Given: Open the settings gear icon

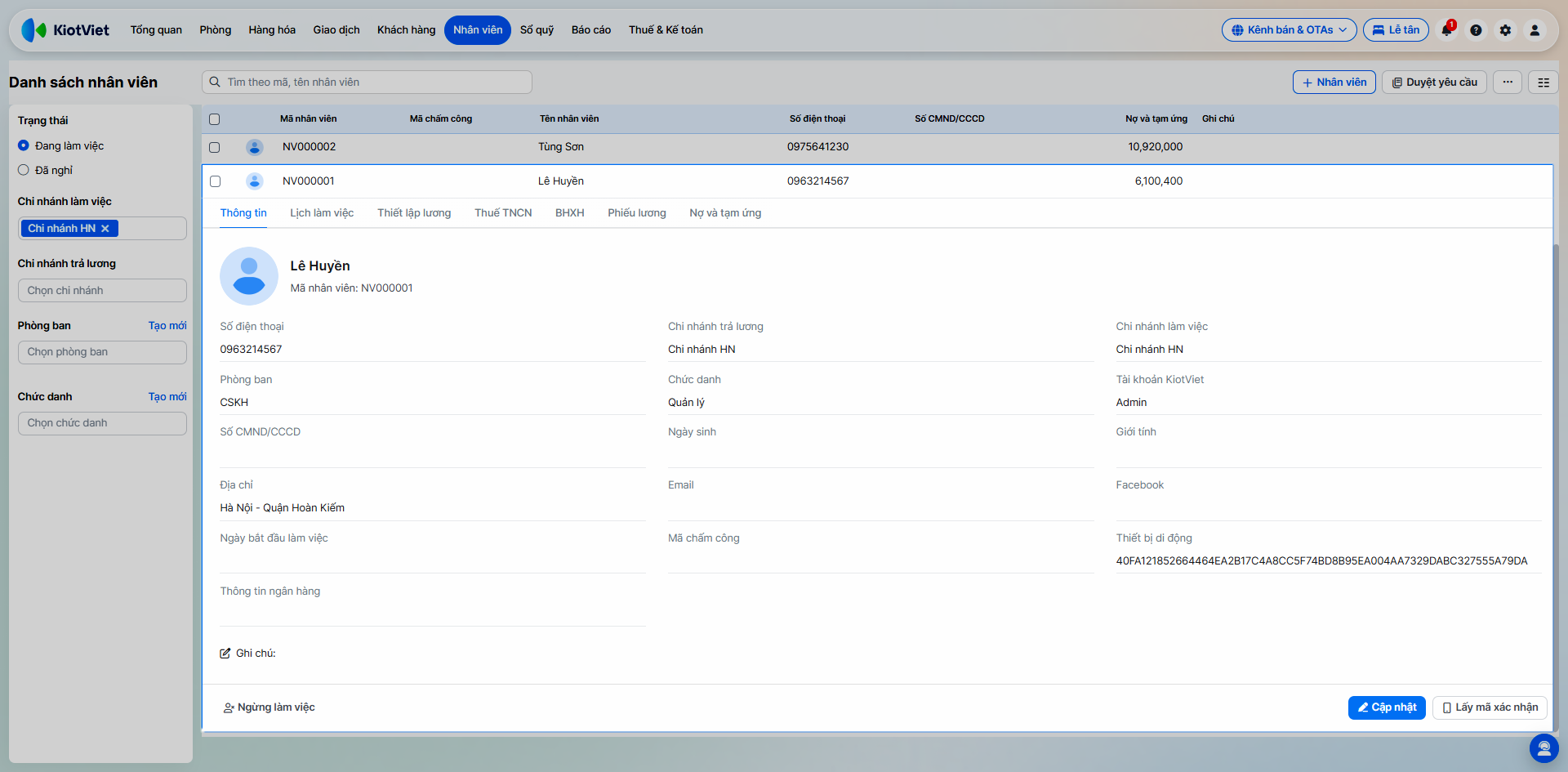Looking at the screenshot, I should pos(1505,30).
